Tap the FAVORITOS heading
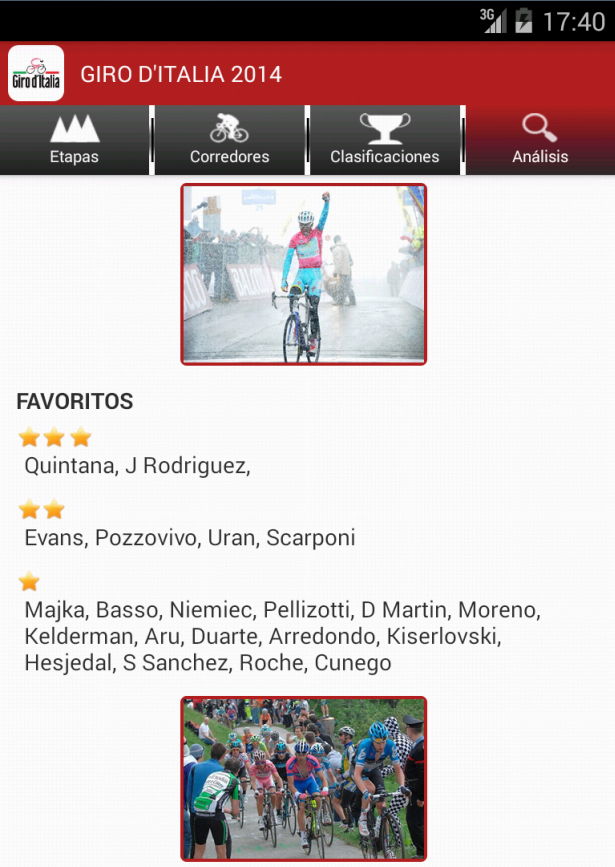The image size is (615, 867). pos(75,401)
